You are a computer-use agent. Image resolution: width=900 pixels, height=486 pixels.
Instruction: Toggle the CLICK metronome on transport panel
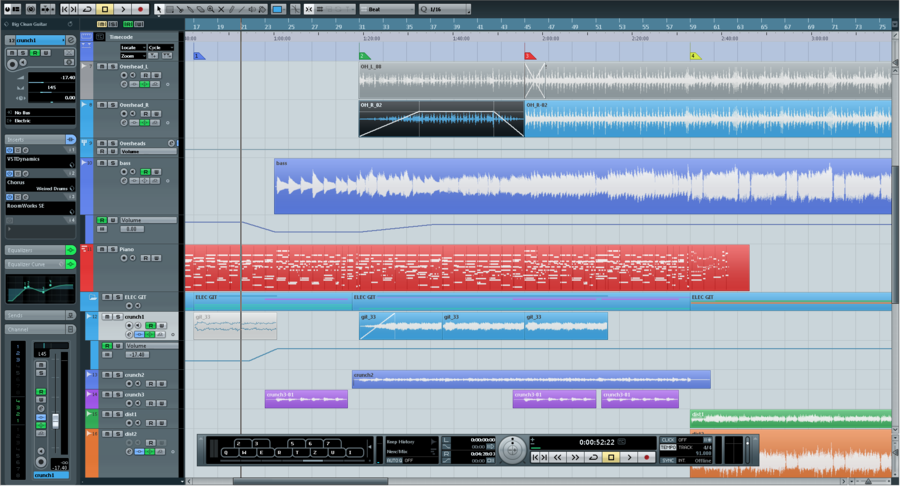tap(667, 440)
